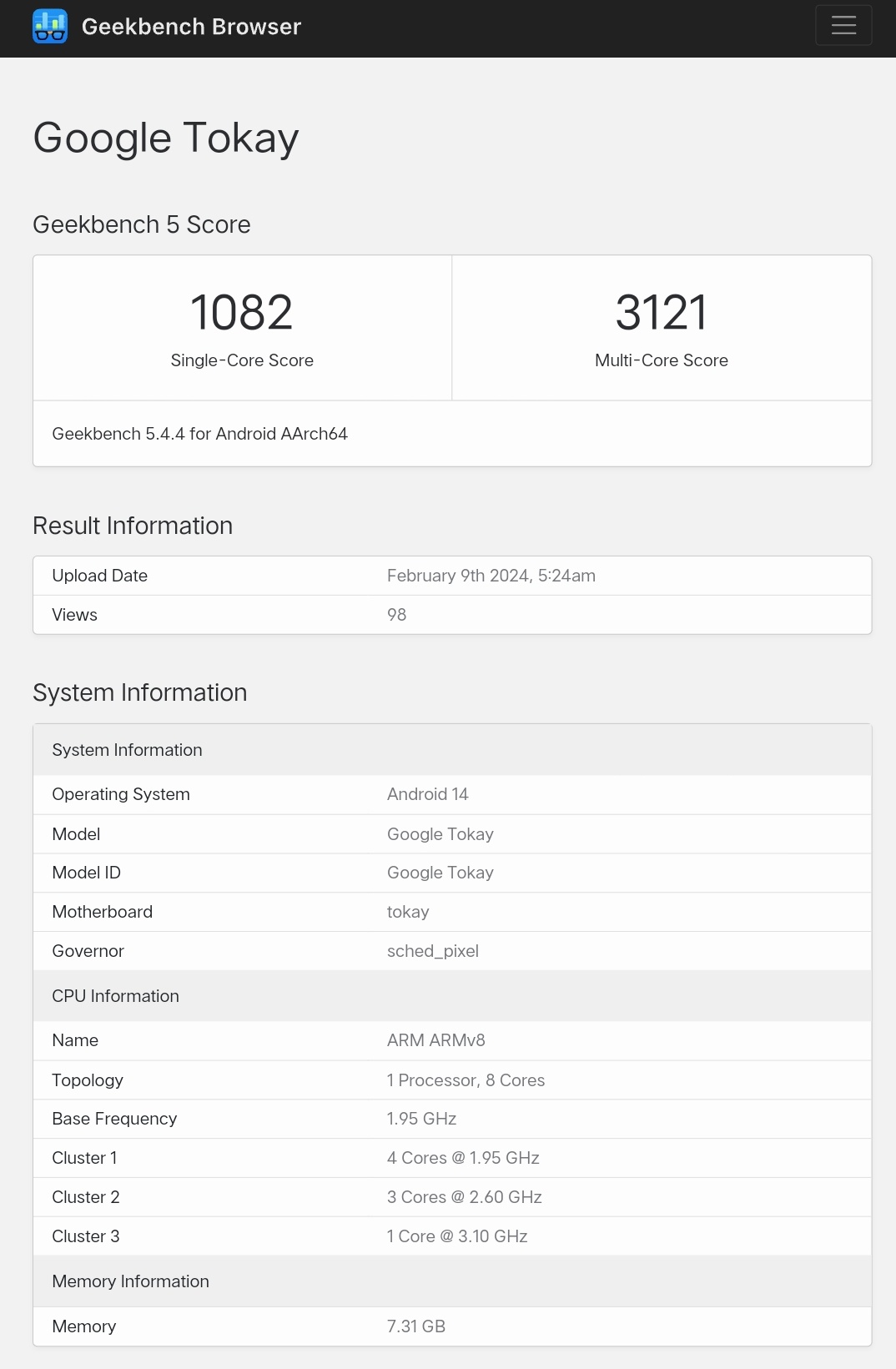
Task: Click the sched_pixel governor value
Action: click(x=433, y=951)
